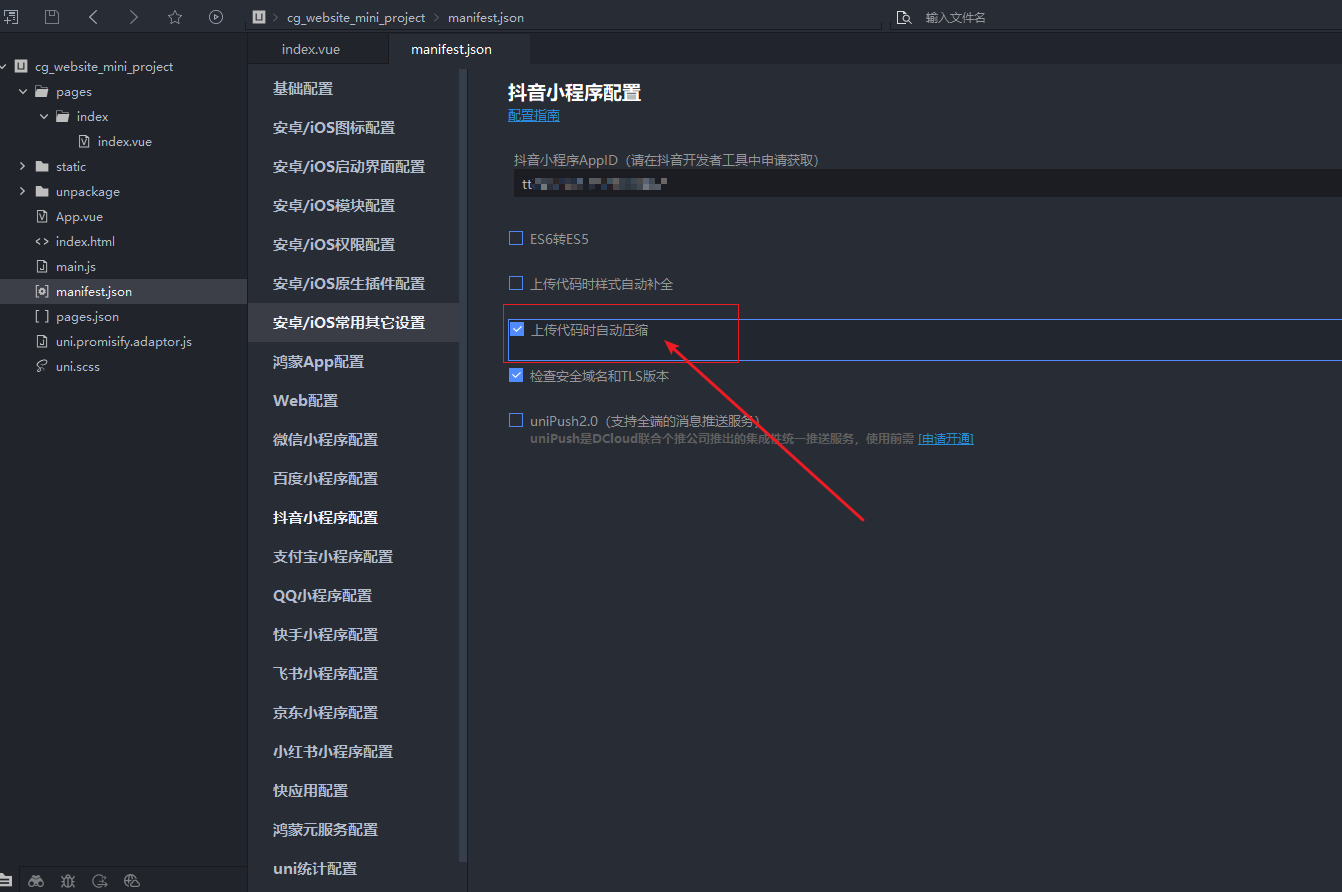Expand the static folder
Viewport: 1342px width, 892px height.
(x=22, y=166)
